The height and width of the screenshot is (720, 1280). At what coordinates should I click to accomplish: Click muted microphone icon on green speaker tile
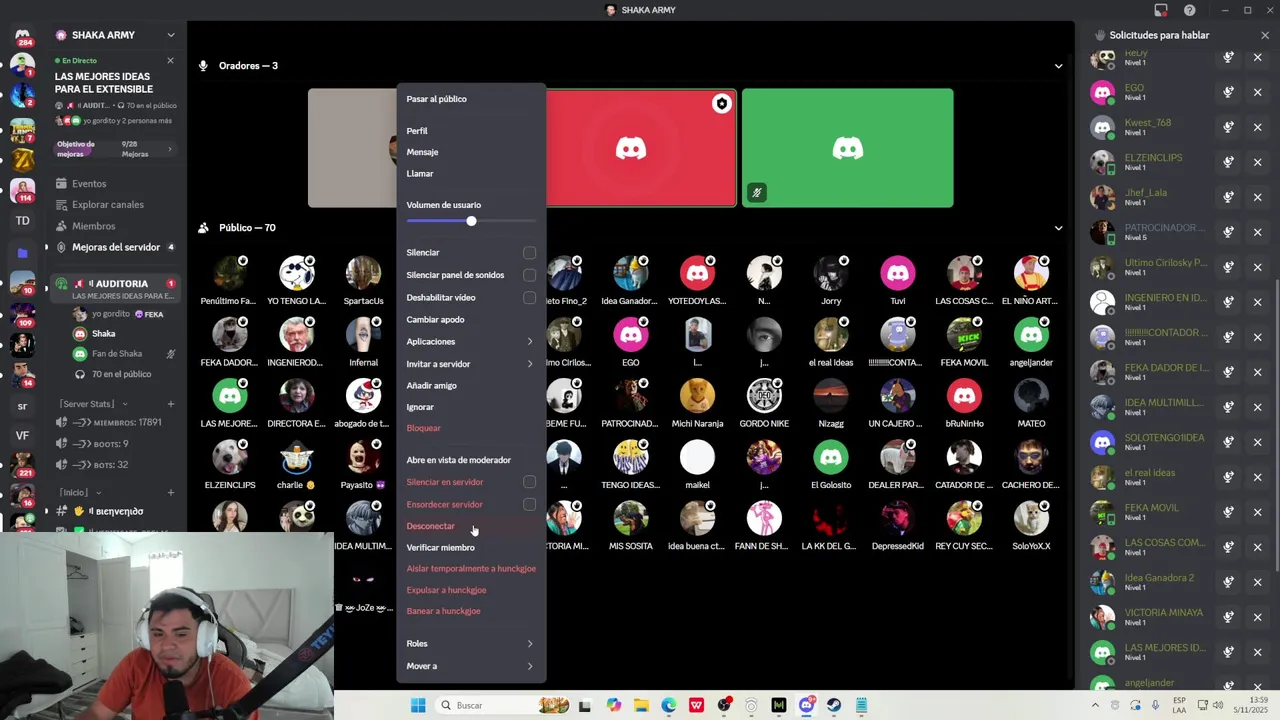(757, 193)
